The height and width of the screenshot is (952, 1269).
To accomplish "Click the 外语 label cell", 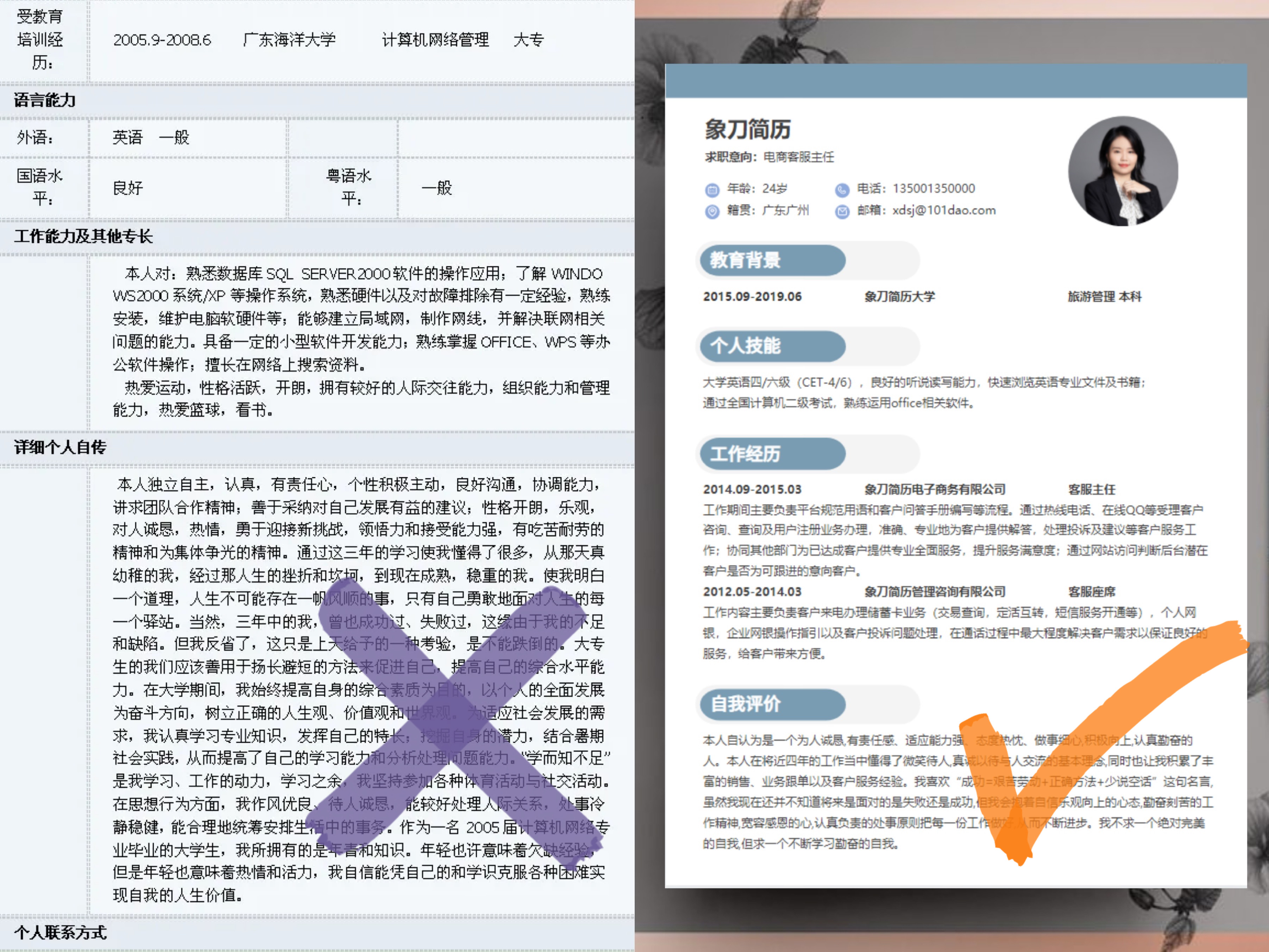I will tap(44, 138).
